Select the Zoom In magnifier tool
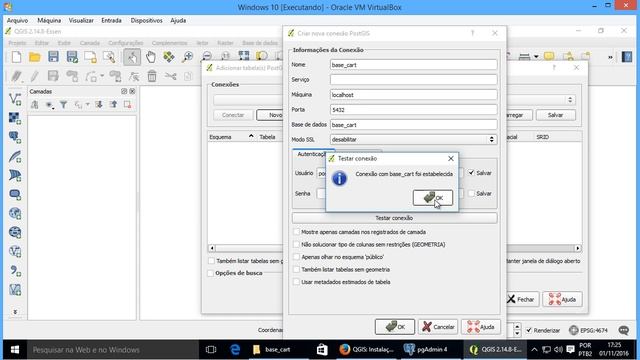Screen dimensions: 640x360 click(x=187, y=57)
